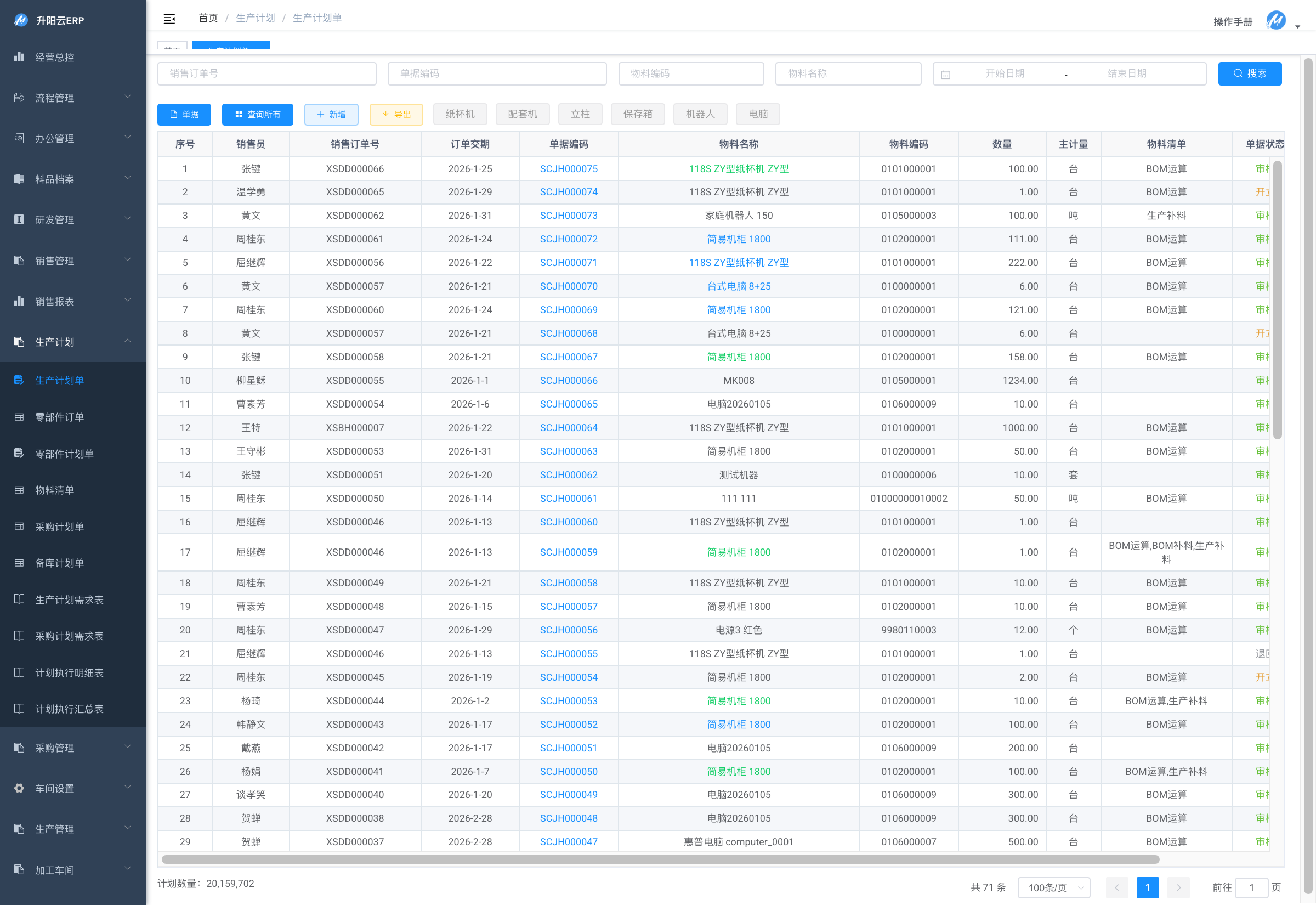This screenshot has width=1316, height=905.
Task: Open the calendar icon in date range
Action: click(x=945, y=74)
